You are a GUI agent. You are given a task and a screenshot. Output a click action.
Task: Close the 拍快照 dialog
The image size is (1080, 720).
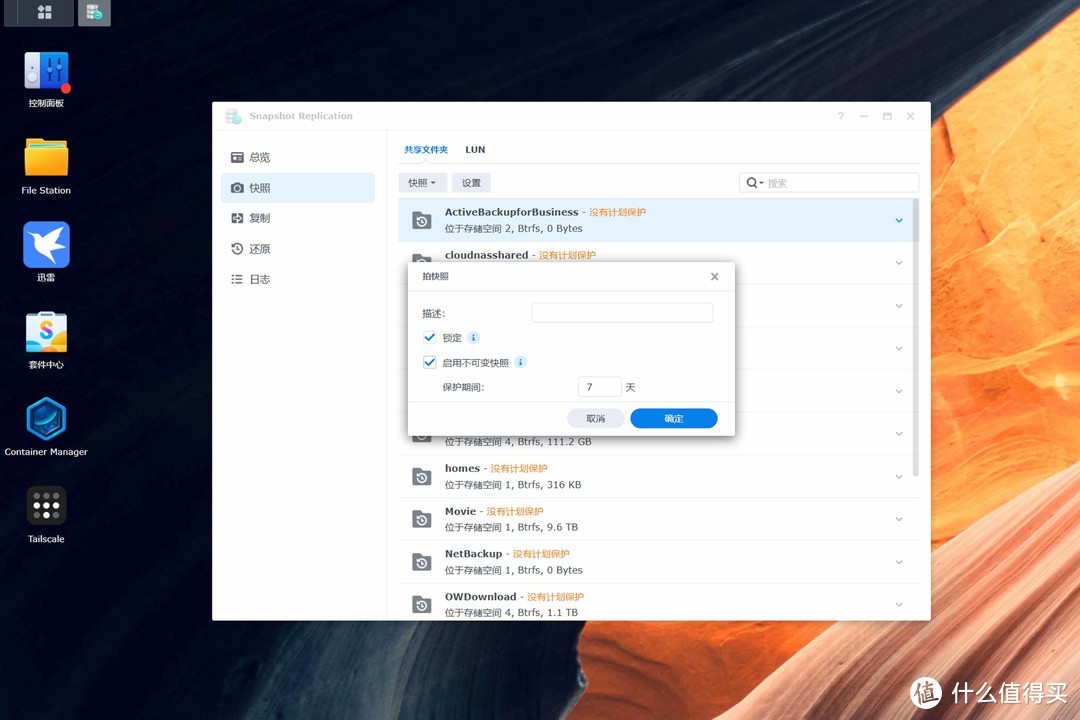coord(714,276)
